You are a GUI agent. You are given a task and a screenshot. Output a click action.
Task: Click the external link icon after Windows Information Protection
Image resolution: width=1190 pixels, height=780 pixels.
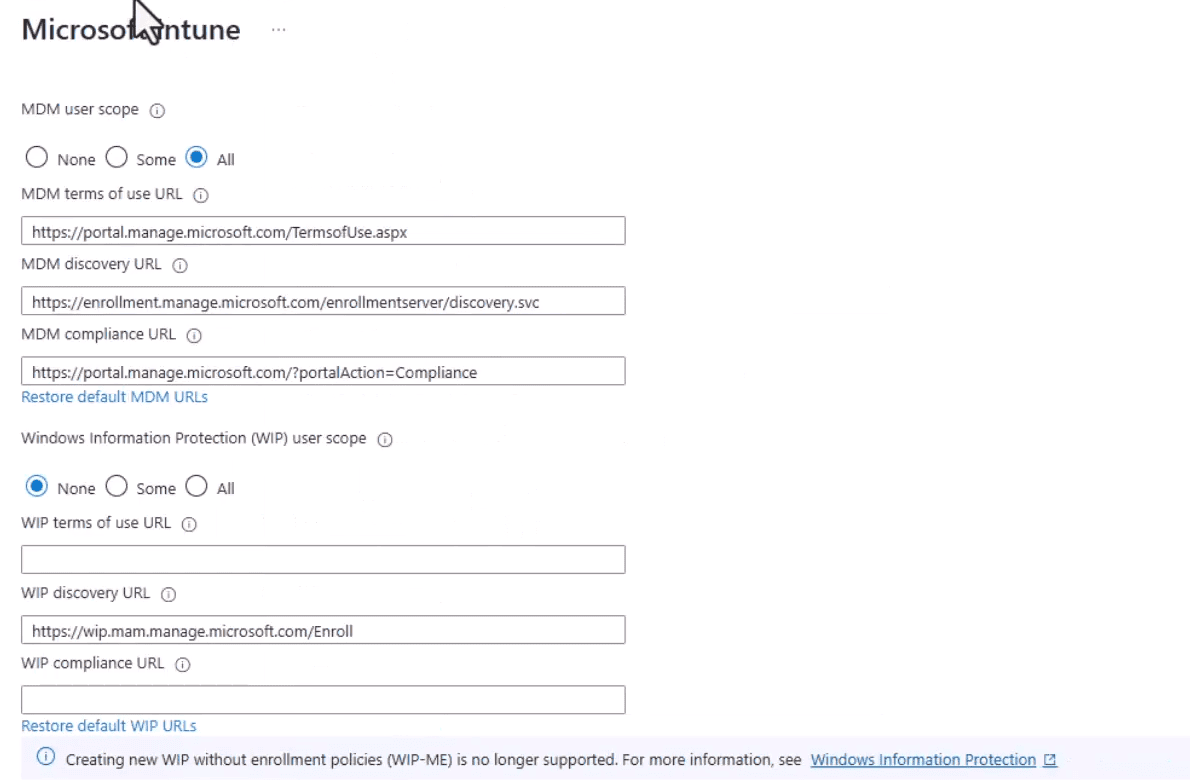pos(1050,759)
